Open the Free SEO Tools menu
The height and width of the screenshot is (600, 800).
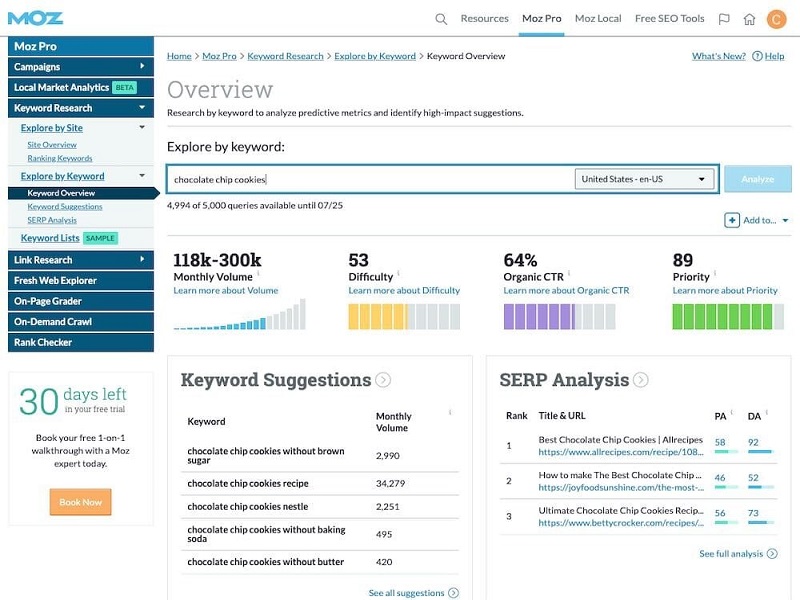(669, 19)
